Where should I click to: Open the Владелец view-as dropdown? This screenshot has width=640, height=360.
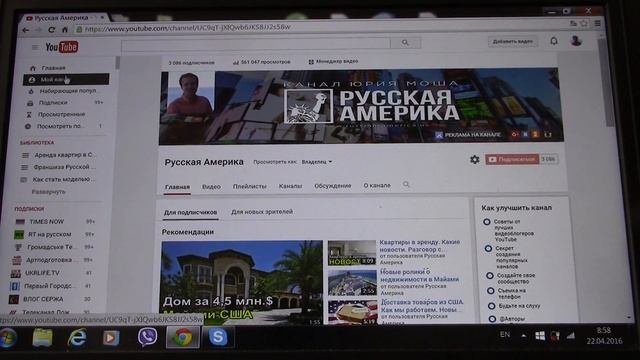[x=317, y=162]
